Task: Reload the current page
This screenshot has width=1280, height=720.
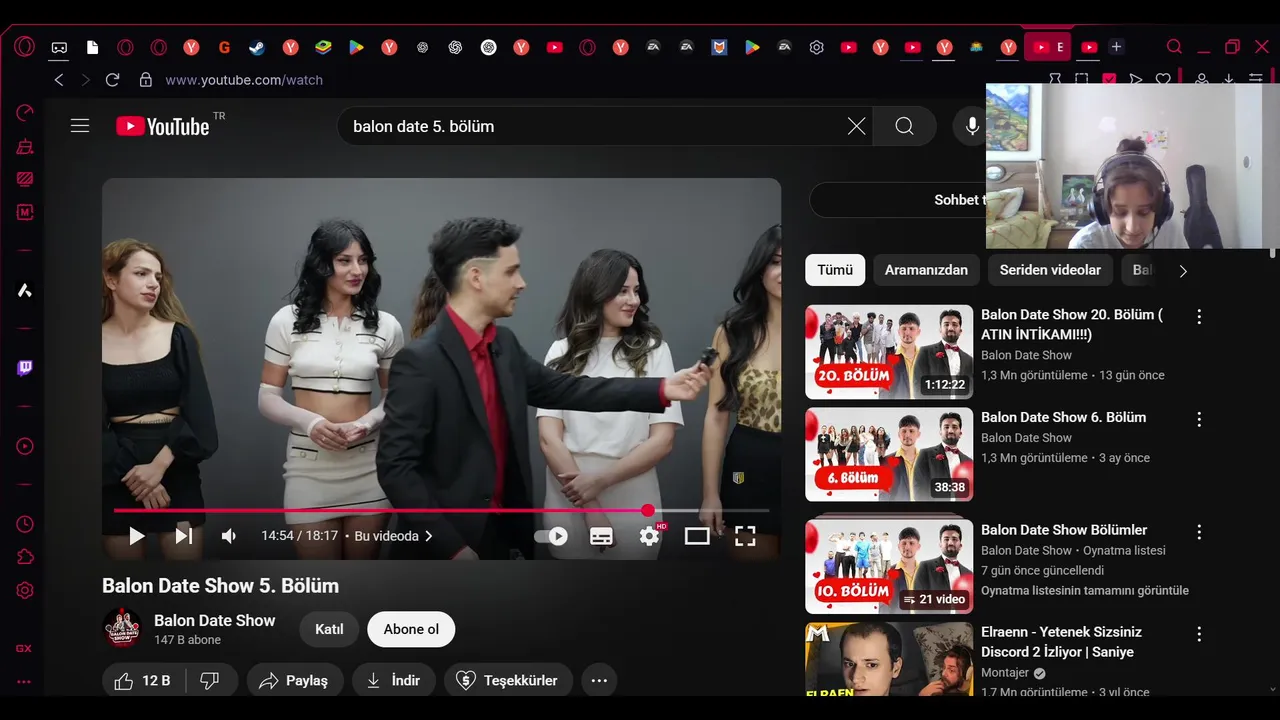Action: coord(112,80)
